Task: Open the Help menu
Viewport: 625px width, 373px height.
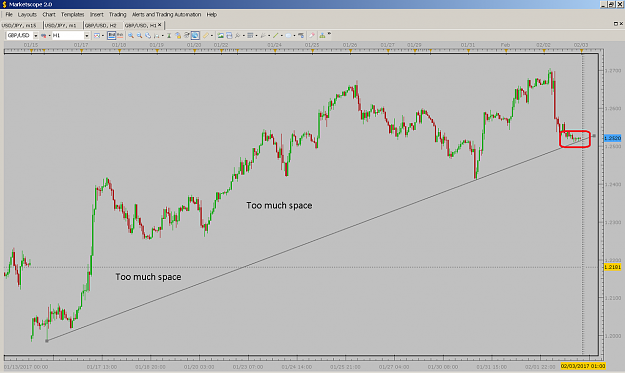Action: click(212, 14)
